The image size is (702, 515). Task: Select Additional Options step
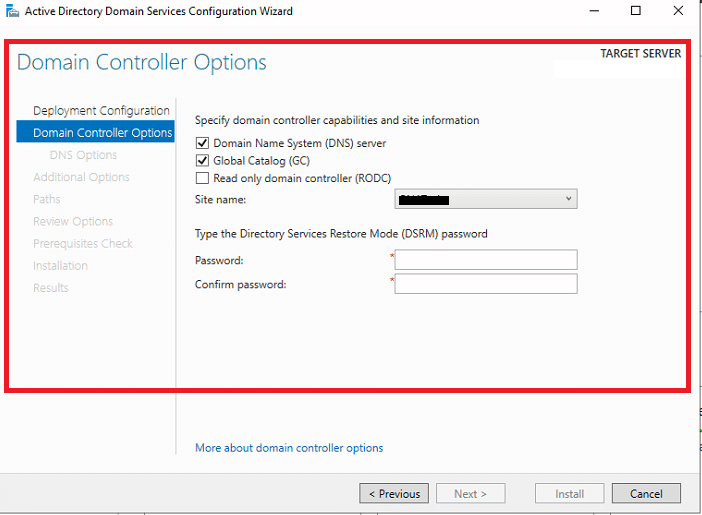click(x=81, y=177)
